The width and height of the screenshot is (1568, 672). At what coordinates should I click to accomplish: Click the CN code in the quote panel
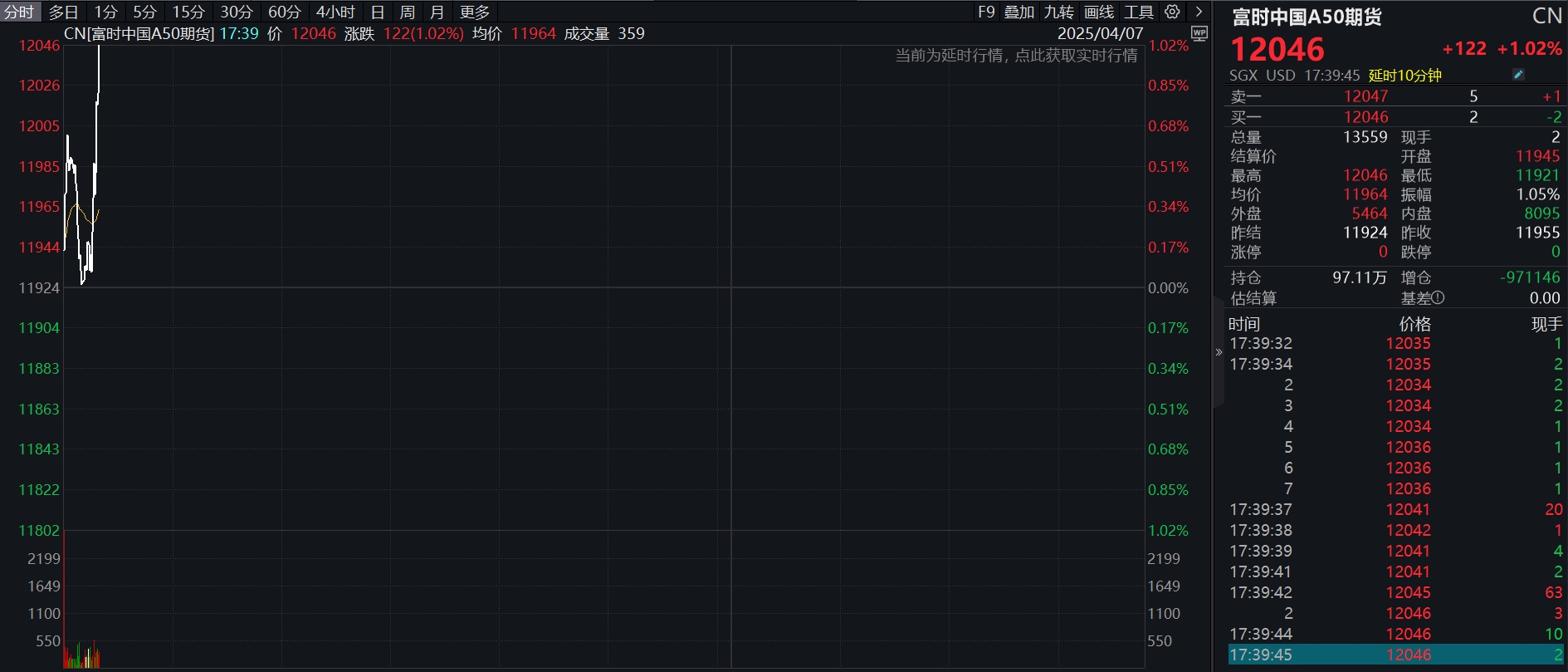(x=1547, y=16)
